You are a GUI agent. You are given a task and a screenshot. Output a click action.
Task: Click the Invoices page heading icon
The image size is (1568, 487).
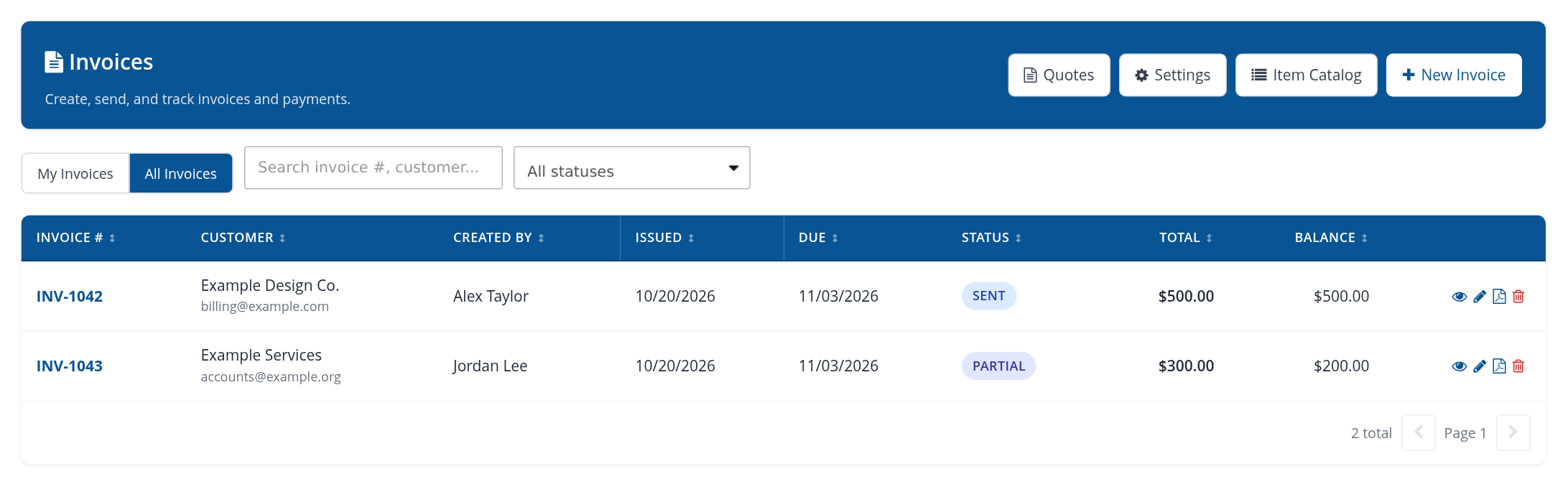tap(54, 62)
